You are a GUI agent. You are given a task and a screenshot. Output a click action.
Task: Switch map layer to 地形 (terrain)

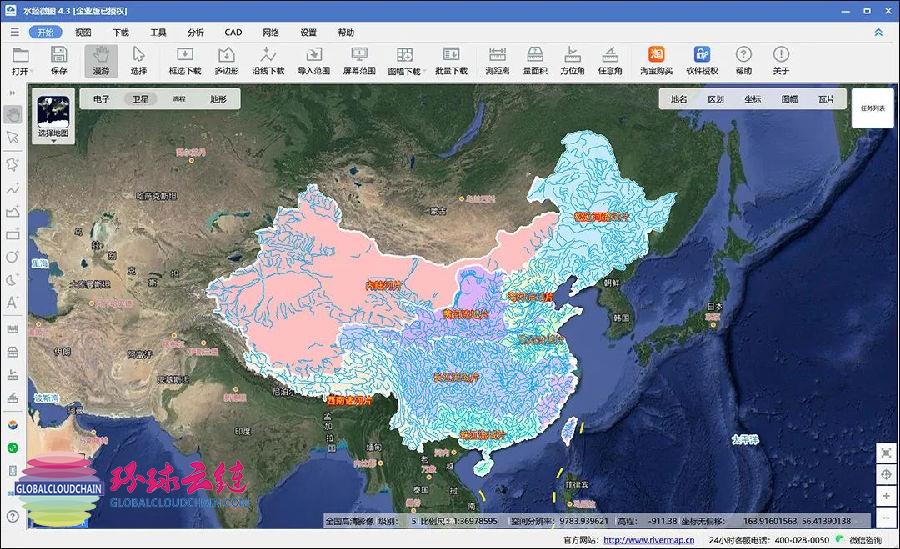point(218,99)
